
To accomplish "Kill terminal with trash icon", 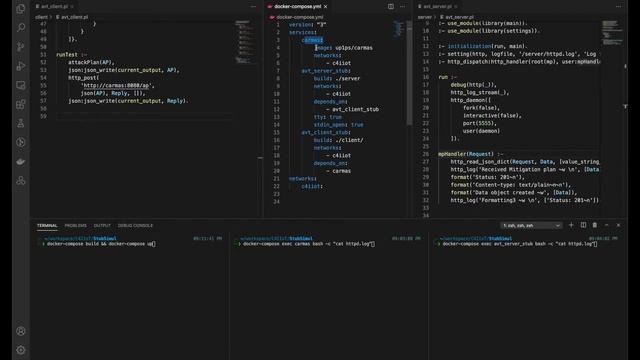I will coord(595,225).
